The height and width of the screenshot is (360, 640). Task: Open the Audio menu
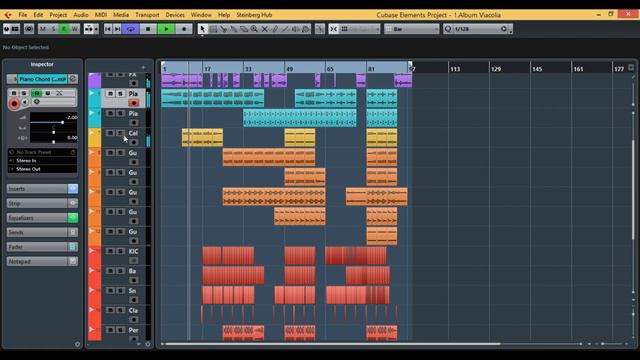[81, 15]
